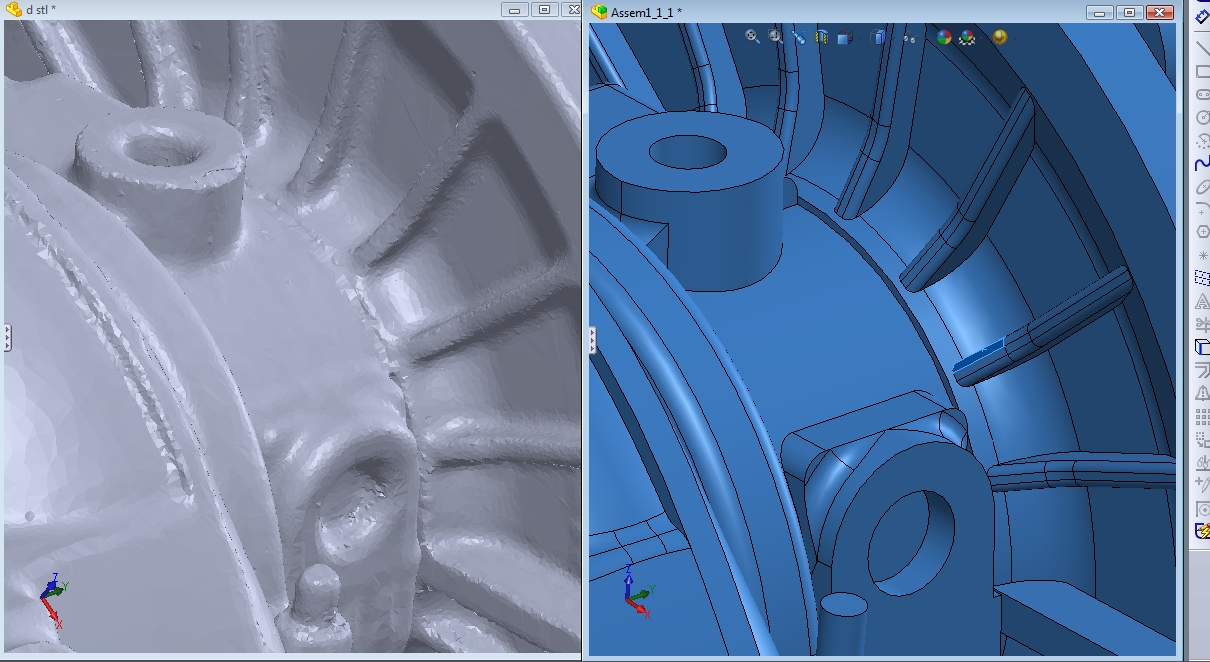Pick the Circle sketch tool
The width and height of the screenshot is (1210, 662).
[x=1202, y=117]
